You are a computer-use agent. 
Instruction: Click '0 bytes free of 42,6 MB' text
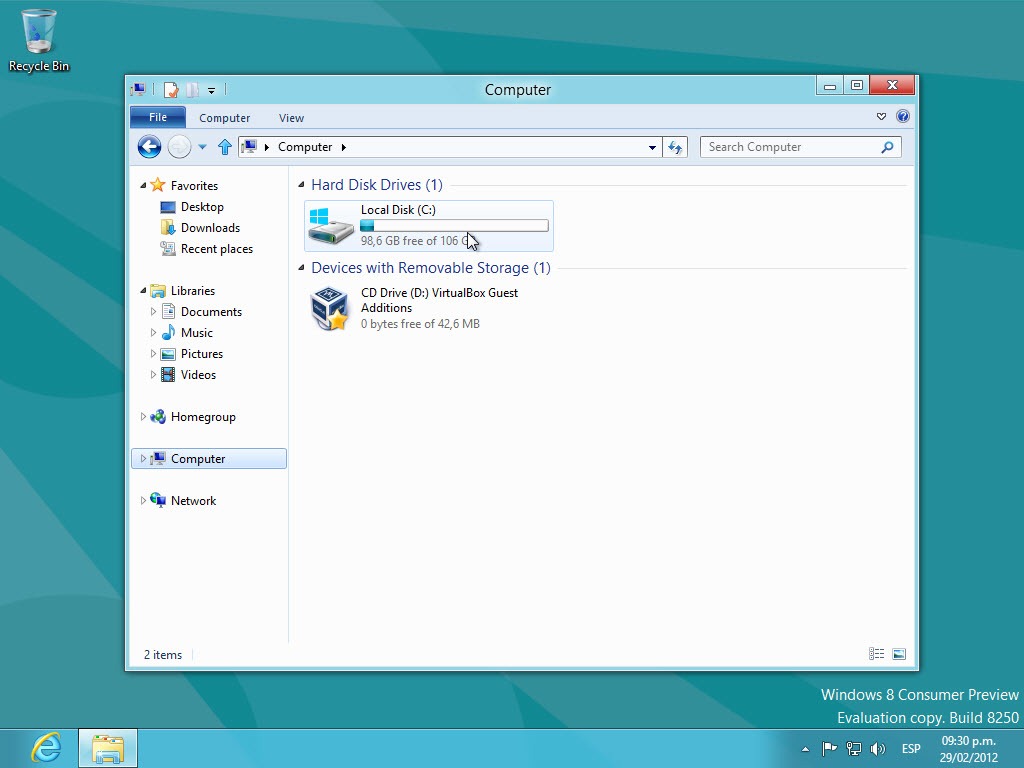pyautogui.click(x=420, y=324)
